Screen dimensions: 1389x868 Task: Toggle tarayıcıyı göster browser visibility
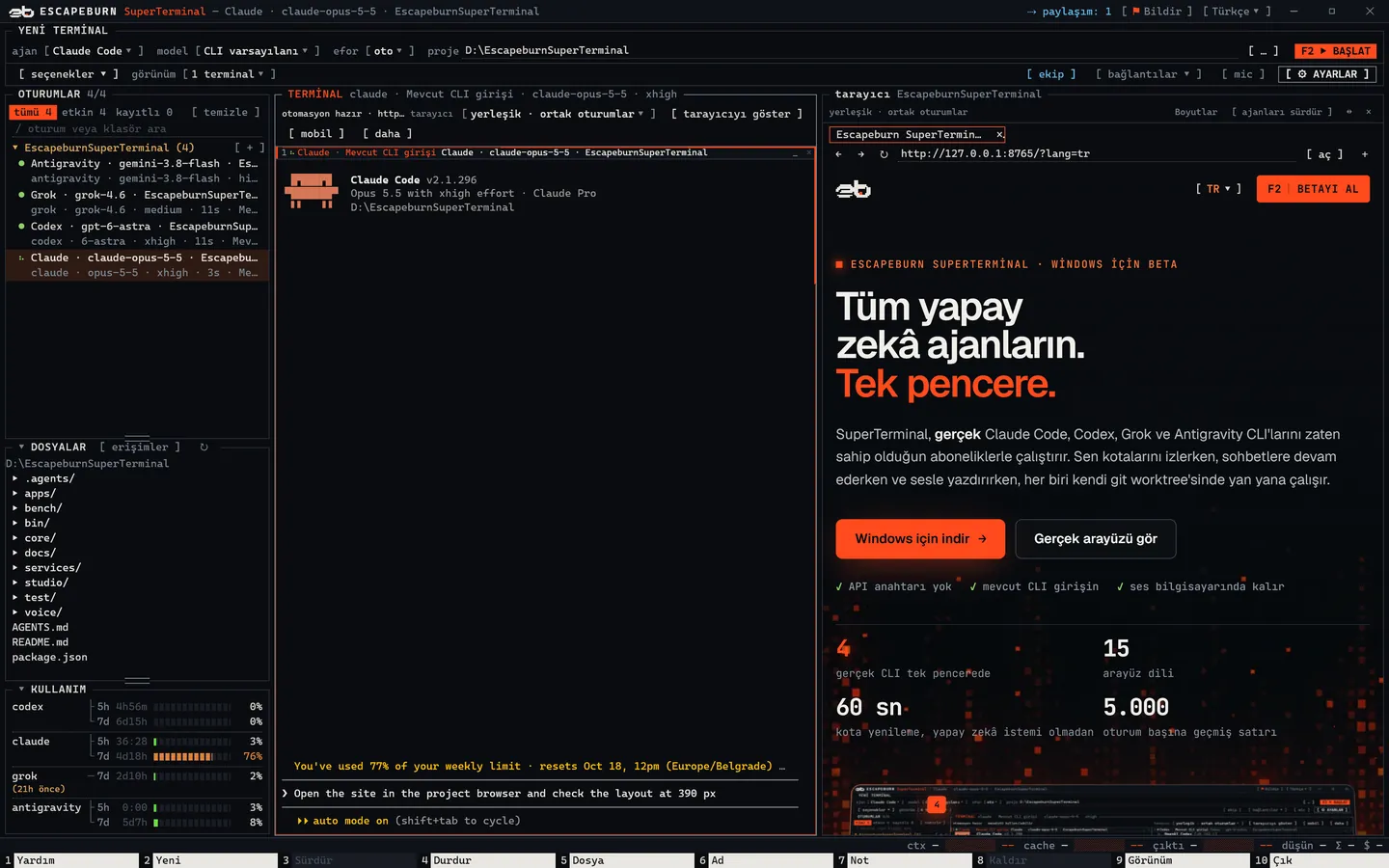click(737, 114)
